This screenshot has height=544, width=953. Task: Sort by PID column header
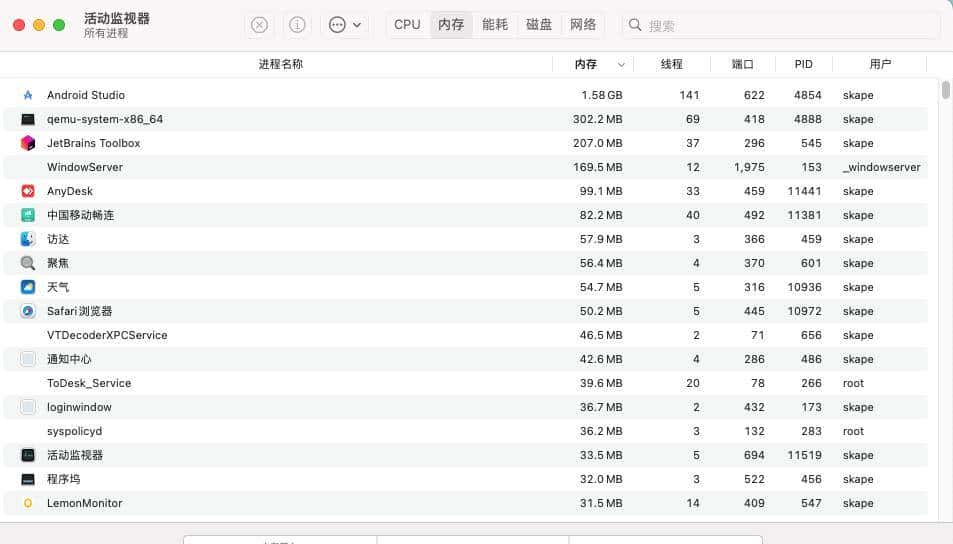(803, 64)
